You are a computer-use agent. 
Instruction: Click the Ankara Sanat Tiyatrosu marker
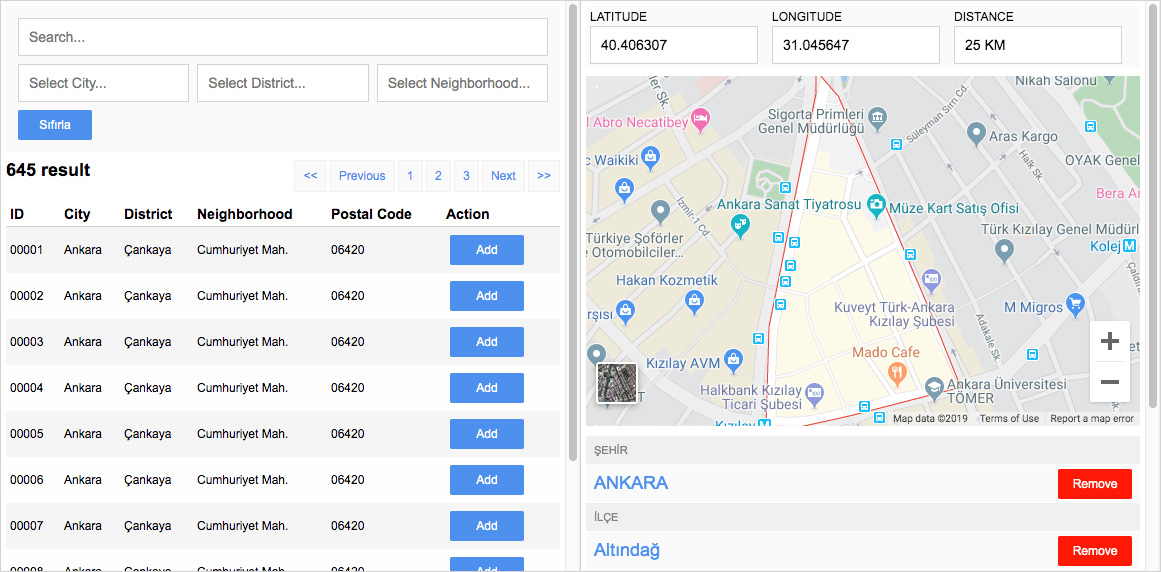[740, 224]
